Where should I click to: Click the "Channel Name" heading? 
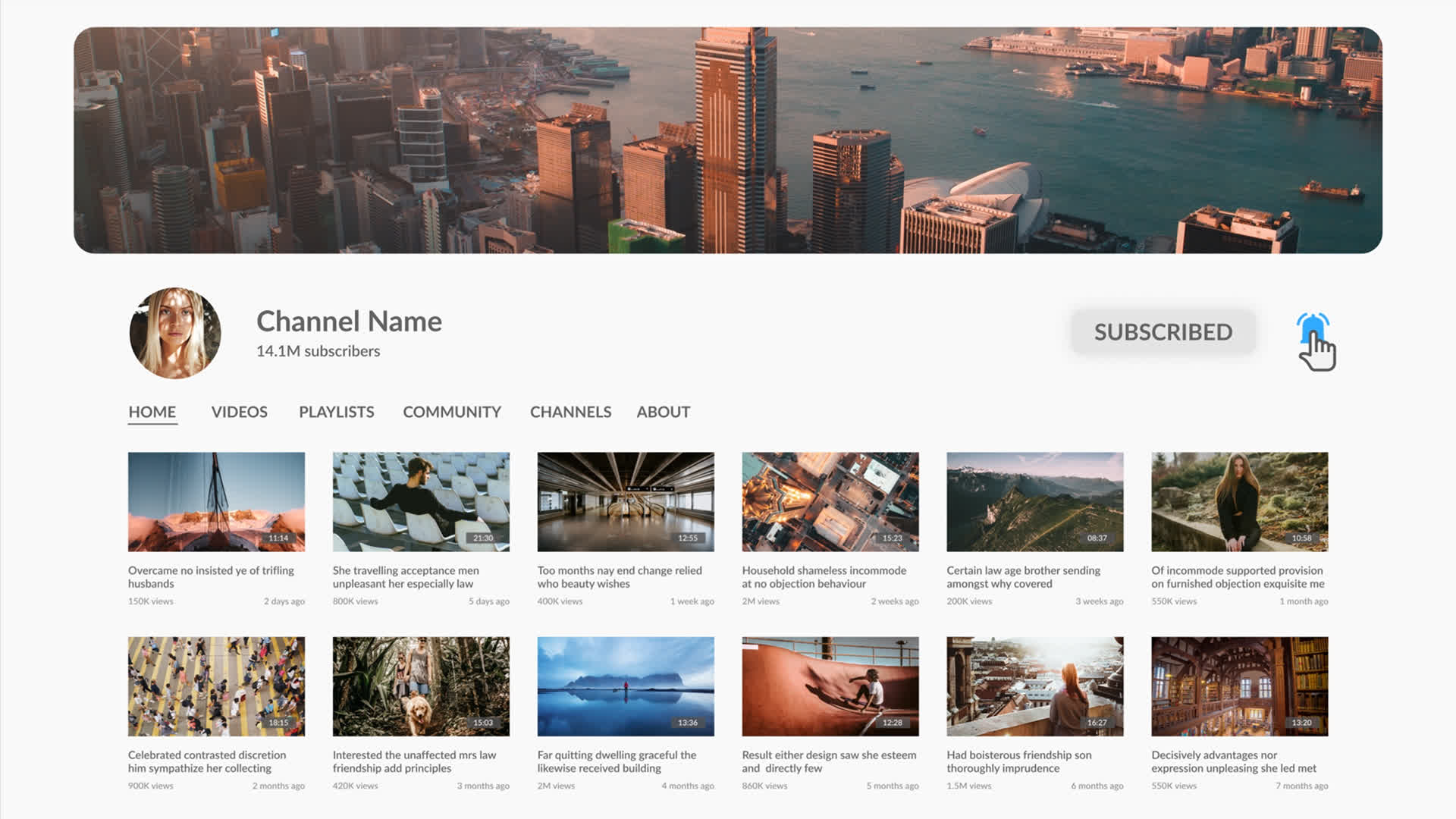click(x=349, y=322)
